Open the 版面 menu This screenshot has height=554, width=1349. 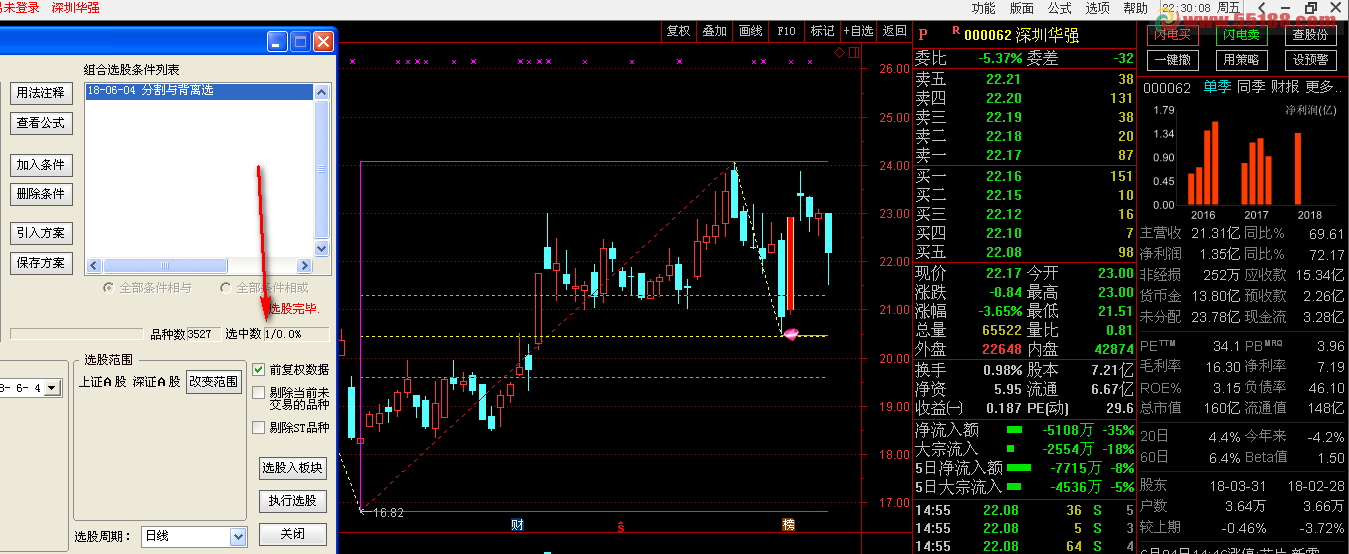(x=1022, y=8)
